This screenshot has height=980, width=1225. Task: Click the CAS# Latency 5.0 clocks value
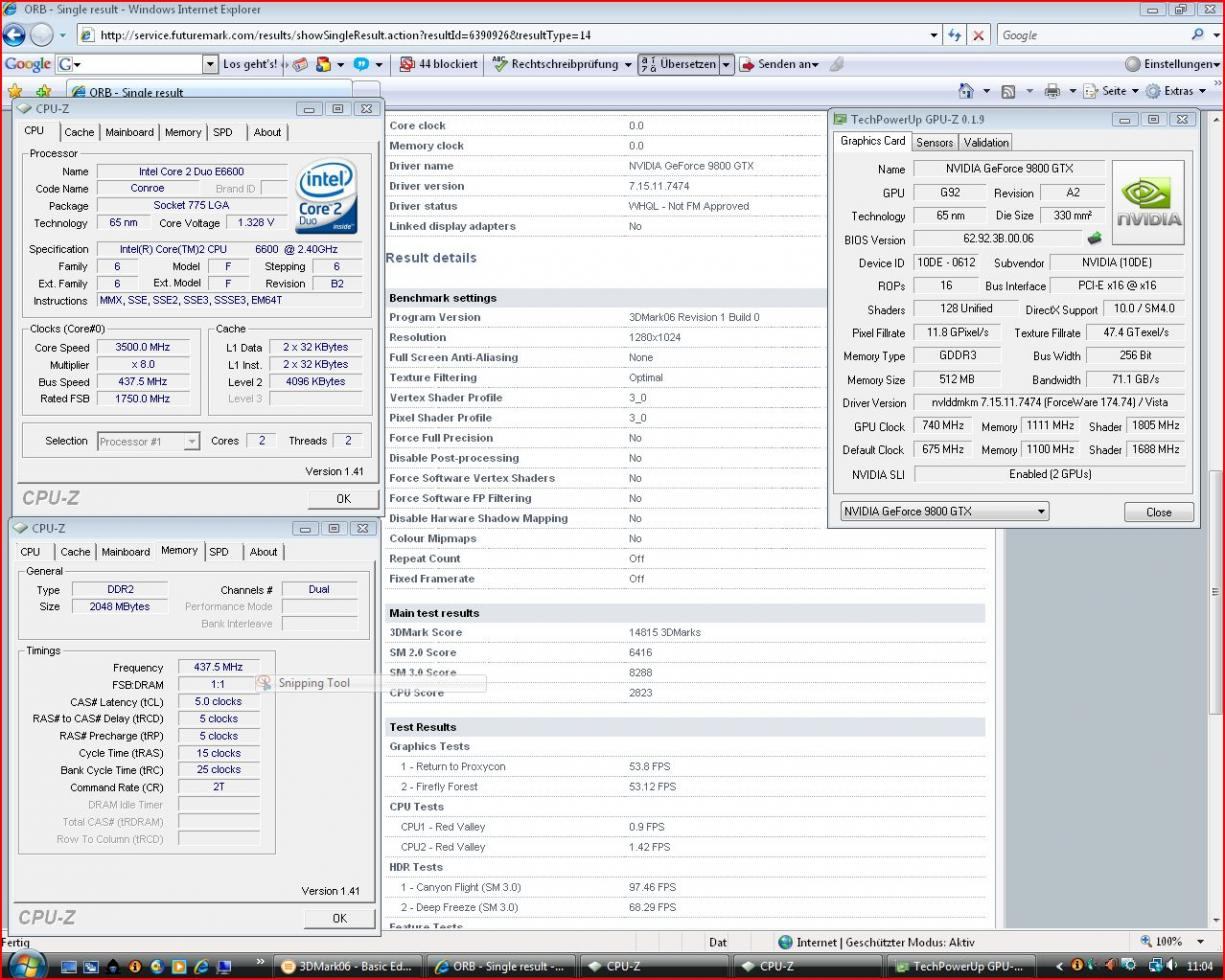click(217, 701)
